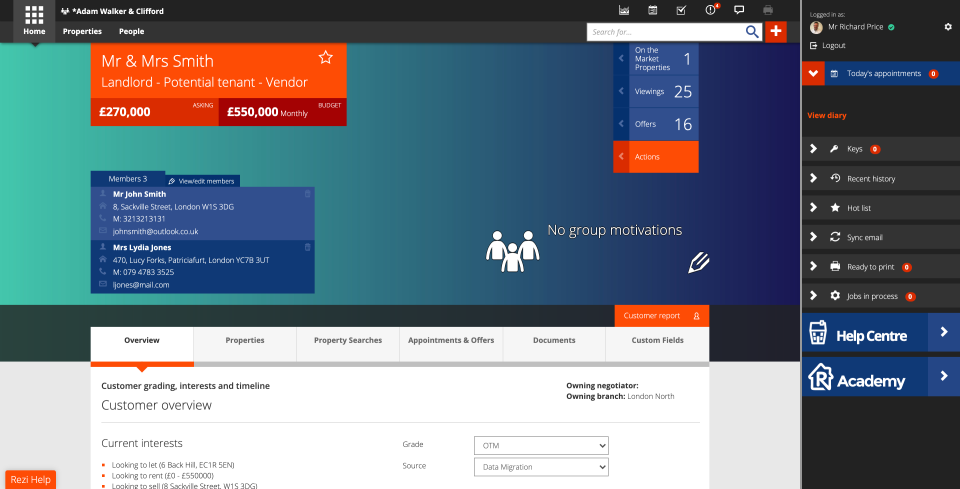Image resolution: width=960 pixels, height=489 pixels.
Task: Delete member Mrs Lydia Jones trash icon
Action: click(x=307, y=247)
